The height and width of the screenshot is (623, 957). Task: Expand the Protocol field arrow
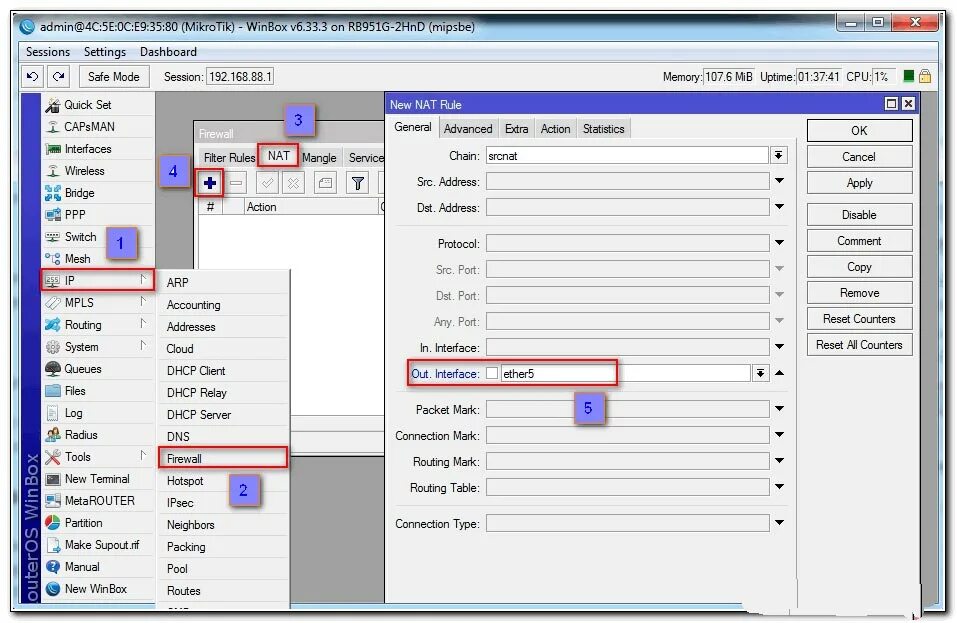pos(779,243)
